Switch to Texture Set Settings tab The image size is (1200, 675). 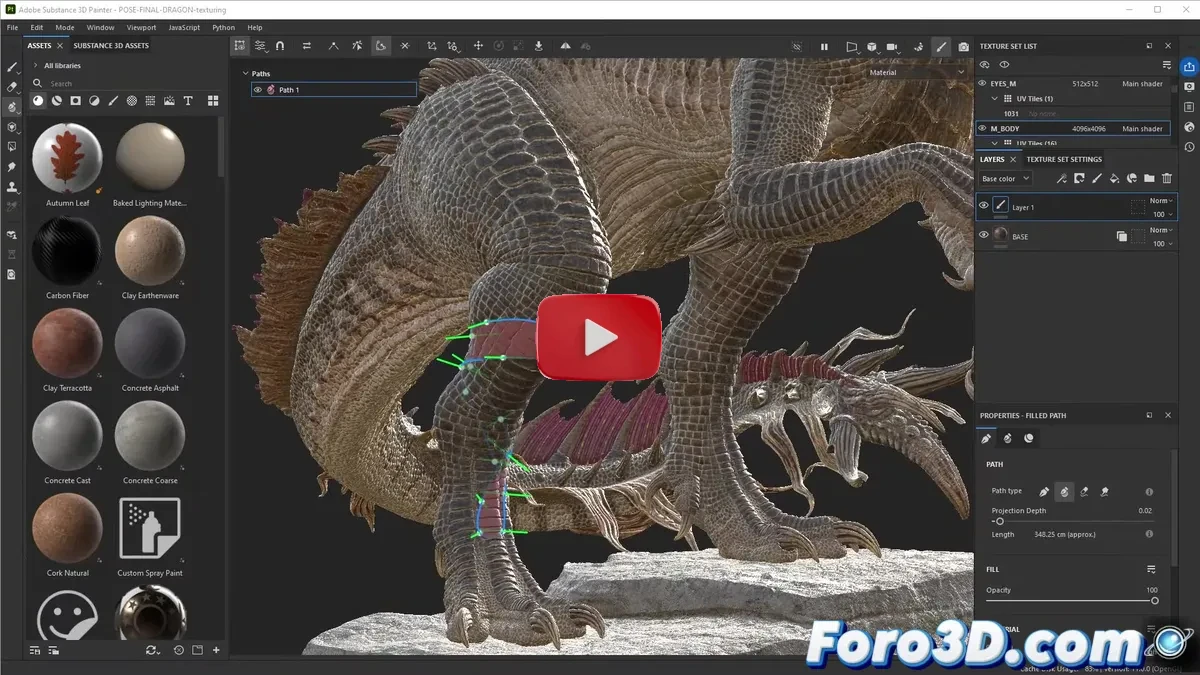(1064, 159)
